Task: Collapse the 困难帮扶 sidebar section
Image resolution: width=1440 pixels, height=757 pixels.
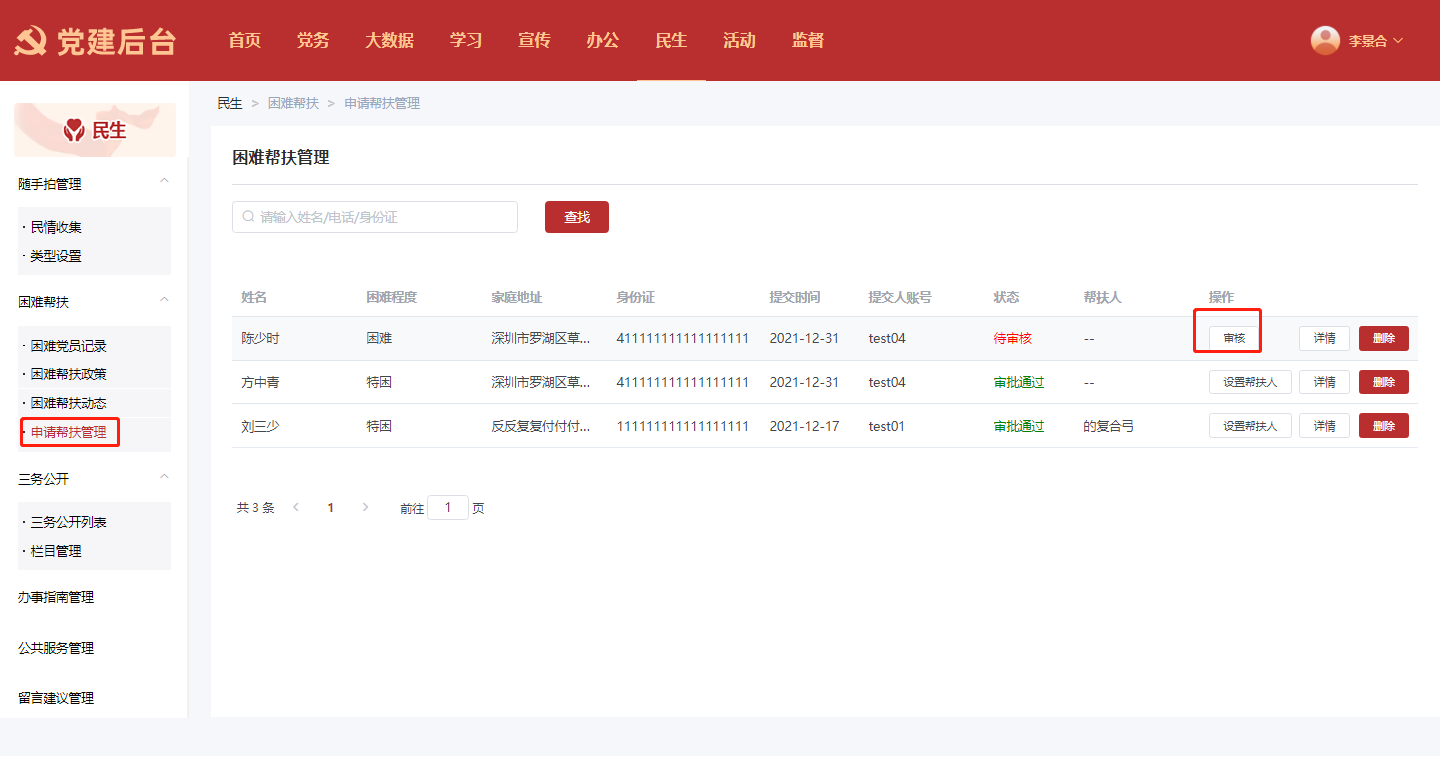Action: [164, 300]
